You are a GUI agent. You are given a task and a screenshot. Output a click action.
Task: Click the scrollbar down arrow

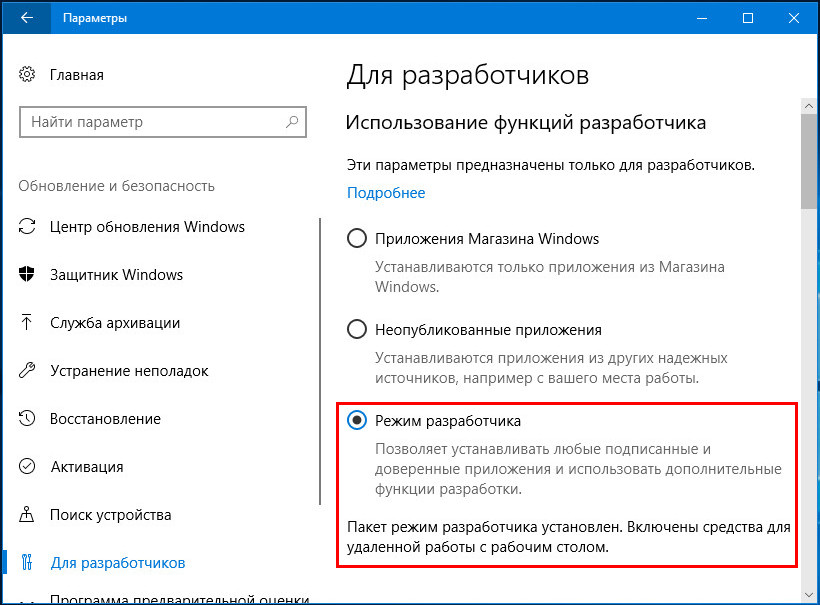809,595
